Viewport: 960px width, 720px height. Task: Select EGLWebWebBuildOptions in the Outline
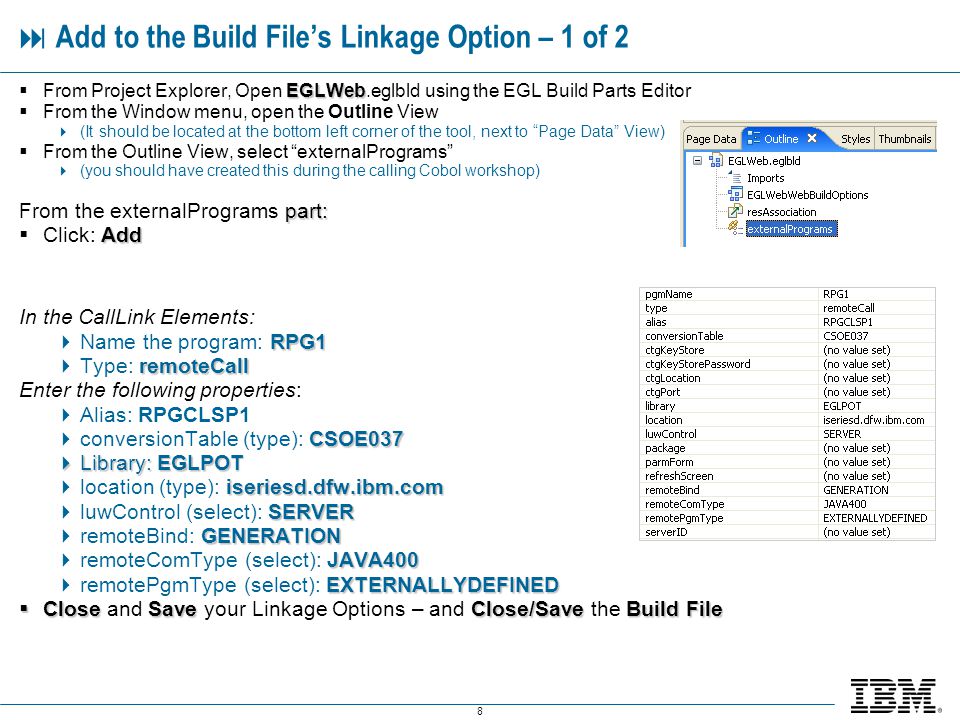[808, 195]
